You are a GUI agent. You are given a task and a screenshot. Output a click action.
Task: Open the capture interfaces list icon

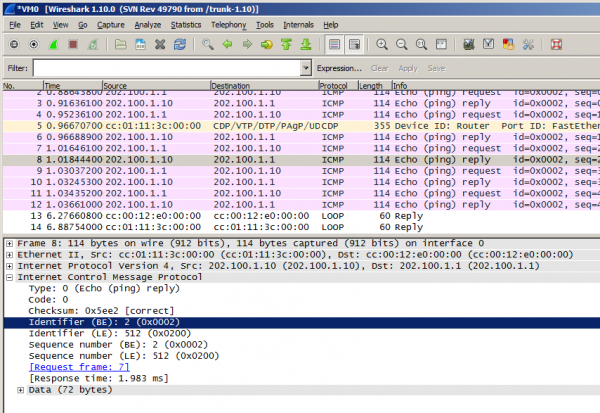14,44
